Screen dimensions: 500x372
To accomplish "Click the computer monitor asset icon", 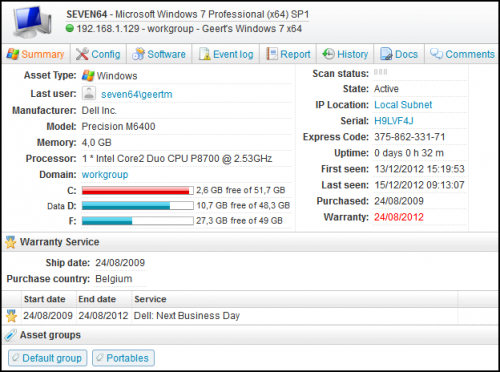I will (32, 22).
